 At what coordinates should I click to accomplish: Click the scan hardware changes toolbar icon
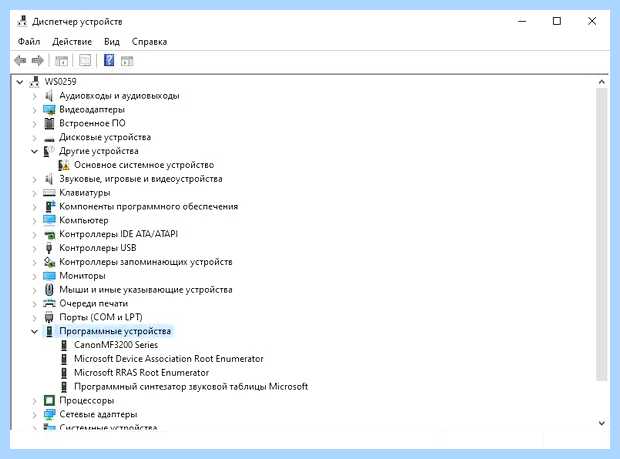point(127,61)
